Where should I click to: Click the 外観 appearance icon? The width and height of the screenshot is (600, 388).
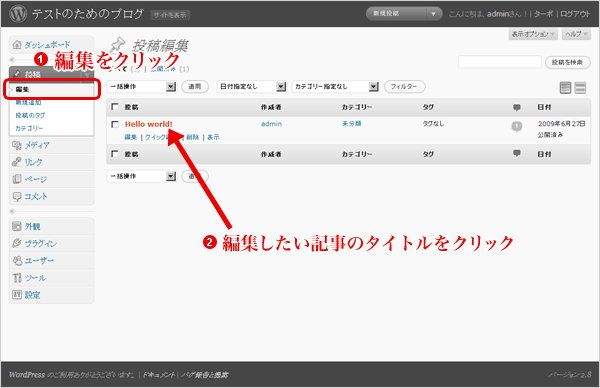(x=16, y=227)
